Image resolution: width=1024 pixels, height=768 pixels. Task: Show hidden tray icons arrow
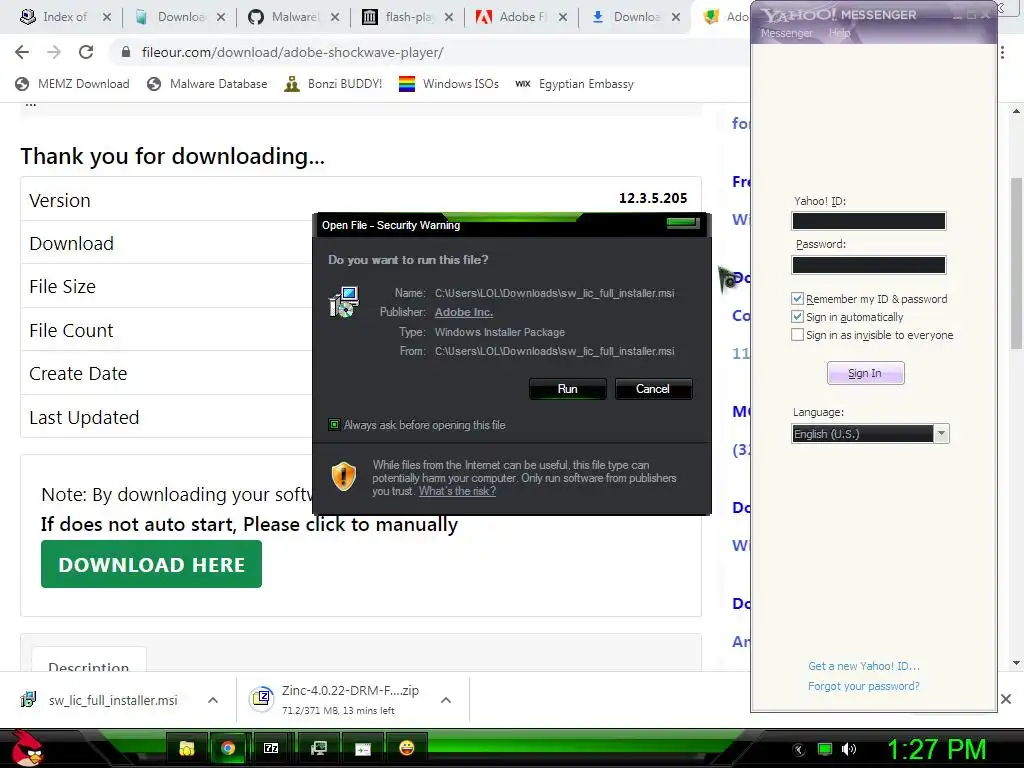(x=799, y=750)
